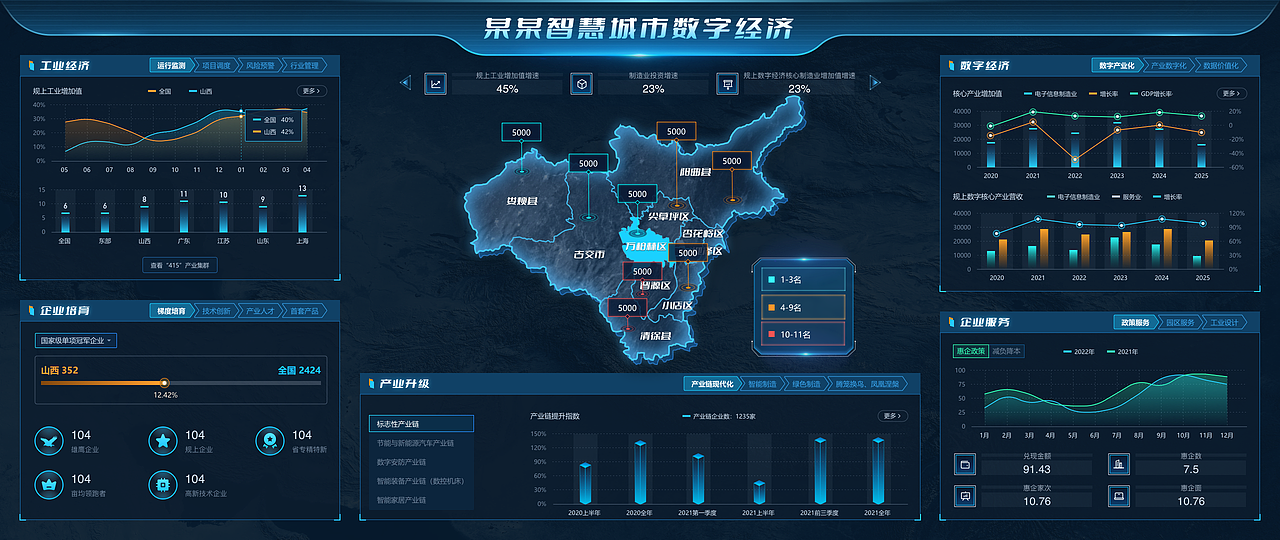The height and width of the screenshot is (540, 1280).
Task: Toggle the 2021年 legend in 企业服务 chart
Action: 1122,352
